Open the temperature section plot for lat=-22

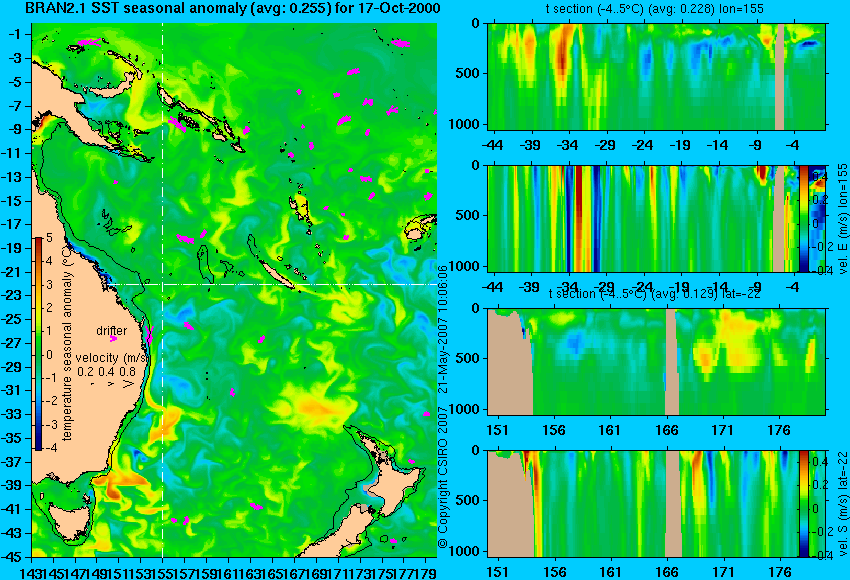click(x=656, y=362)
